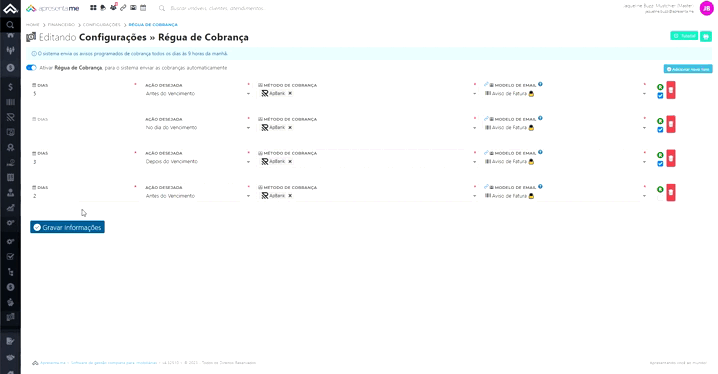
Task: Click the Dias field containing 2
Action: [85, 196]
